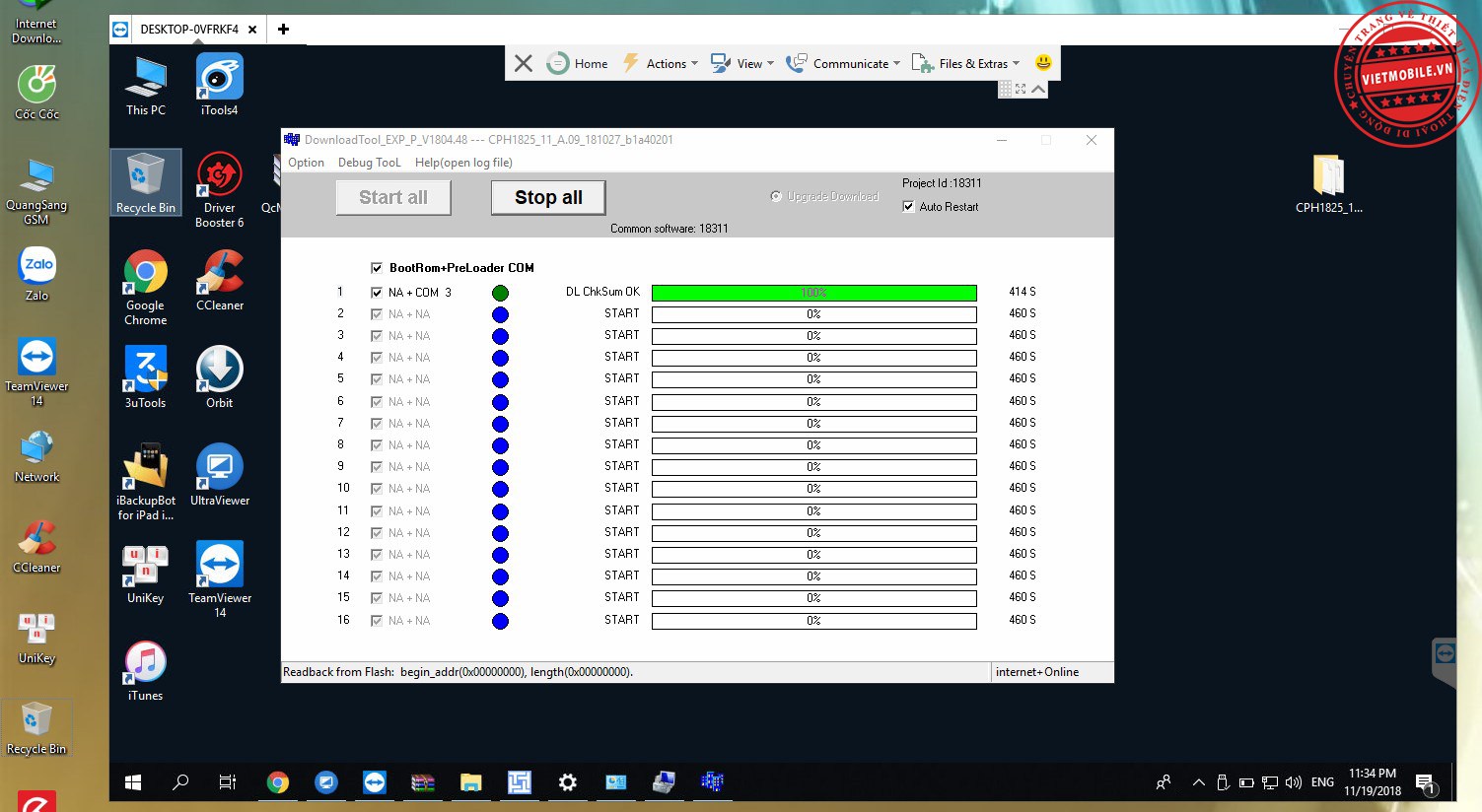Open the Internet Download shortcut

tap(36, 24)
